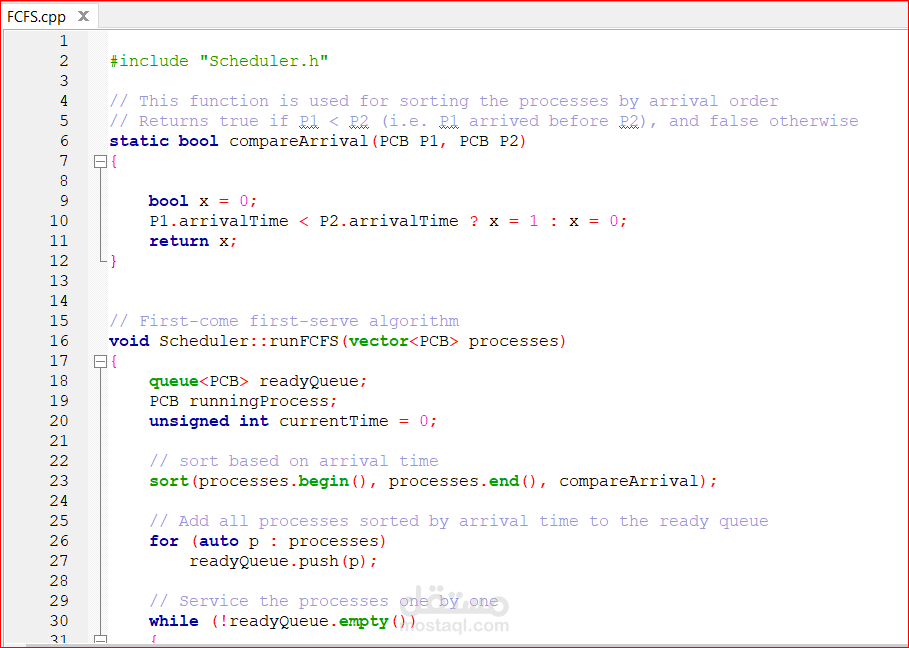Click the "sort" call on line 23

(169, 481)
